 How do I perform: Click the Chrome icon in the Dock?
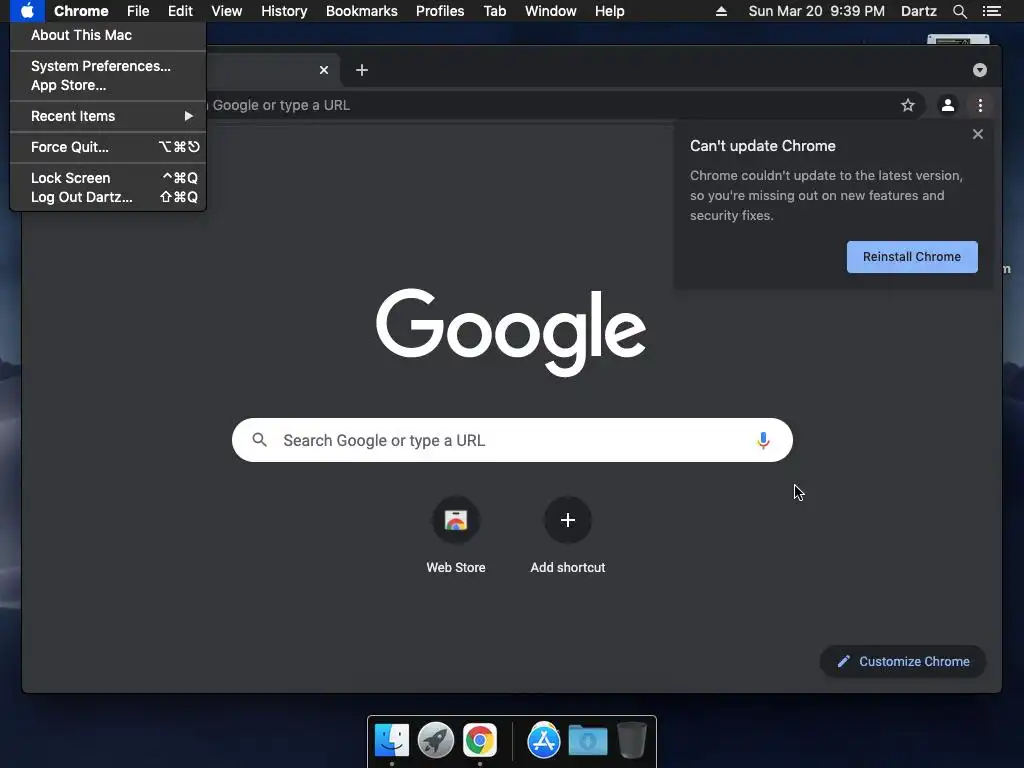pos(480,740)
